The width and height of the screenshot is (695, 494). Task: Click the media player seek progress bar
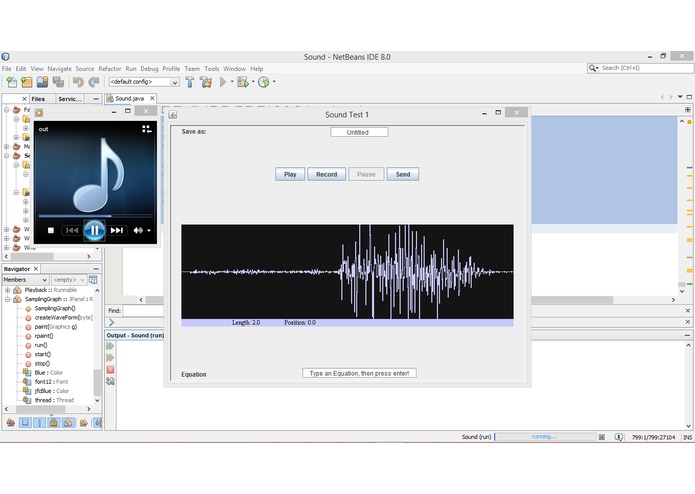95,216
